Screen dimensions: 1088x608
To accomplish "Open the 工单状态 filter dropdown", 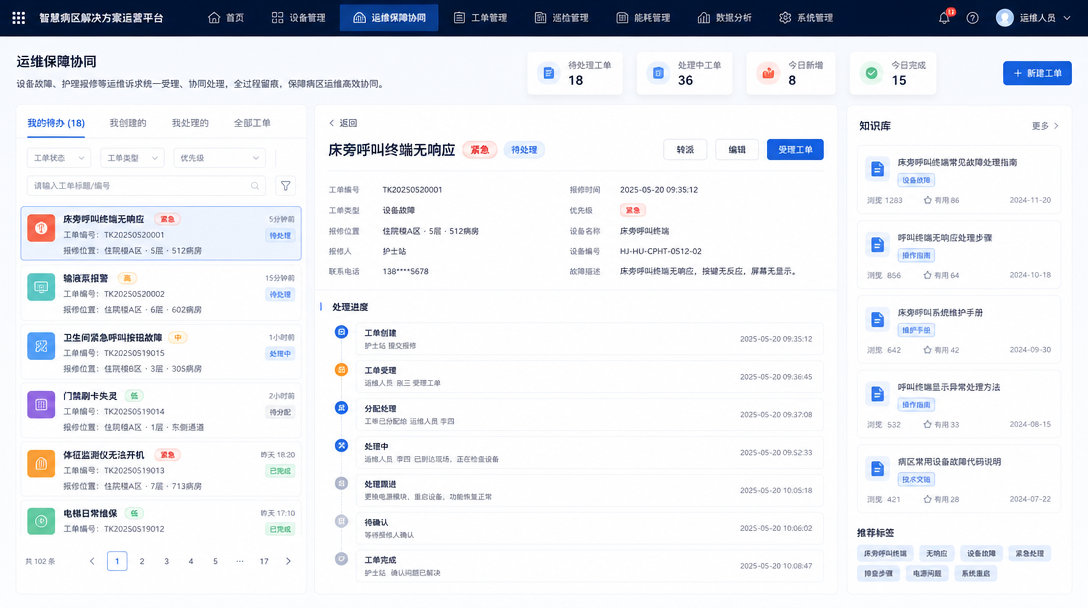I will point(59,158).
